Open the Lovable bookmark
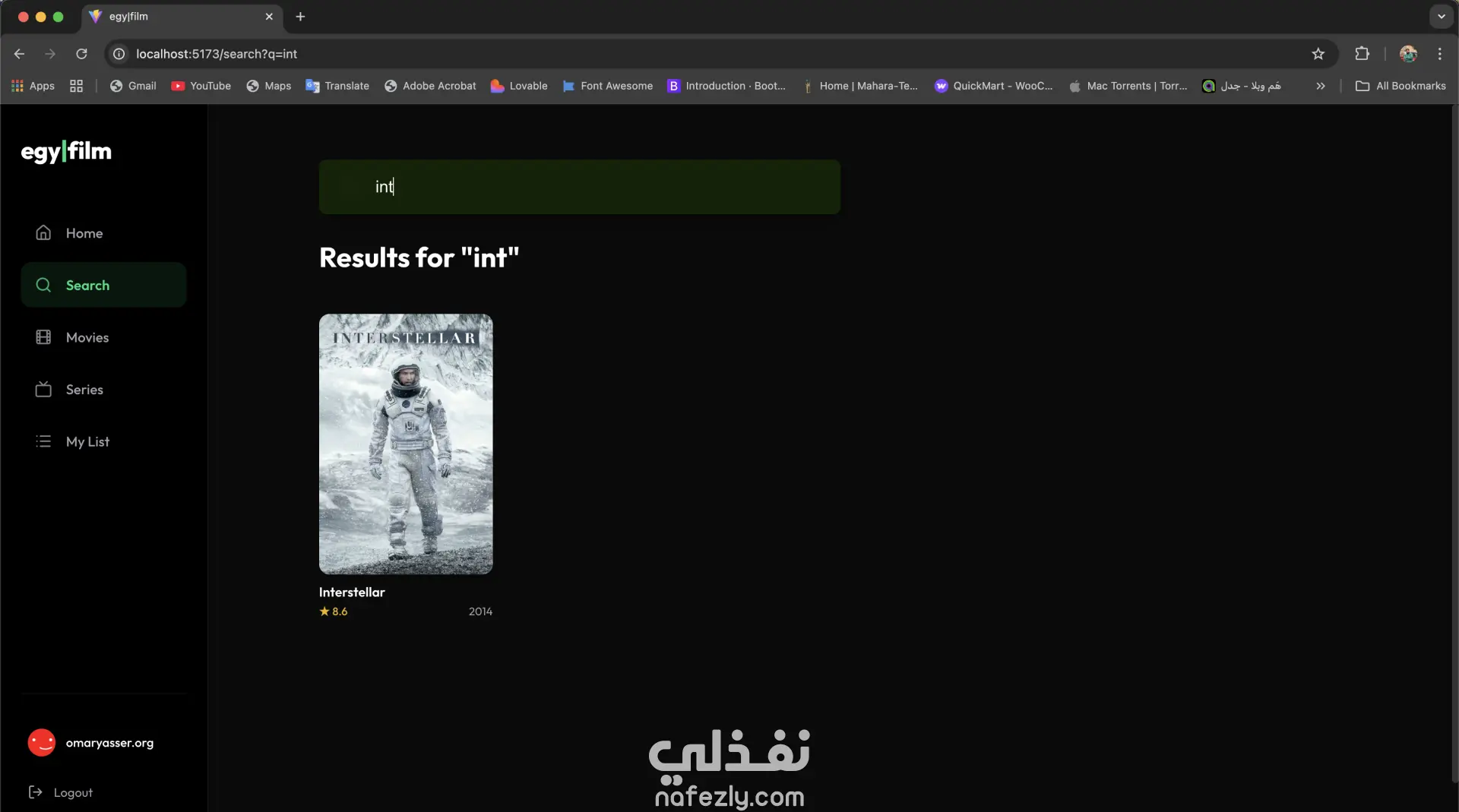Screen dimensions: 1459x812 (519, 86)
